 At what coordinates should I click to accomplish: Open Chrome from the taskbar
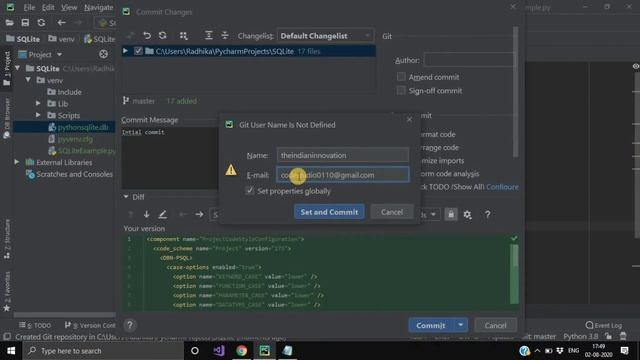[241, 351]
